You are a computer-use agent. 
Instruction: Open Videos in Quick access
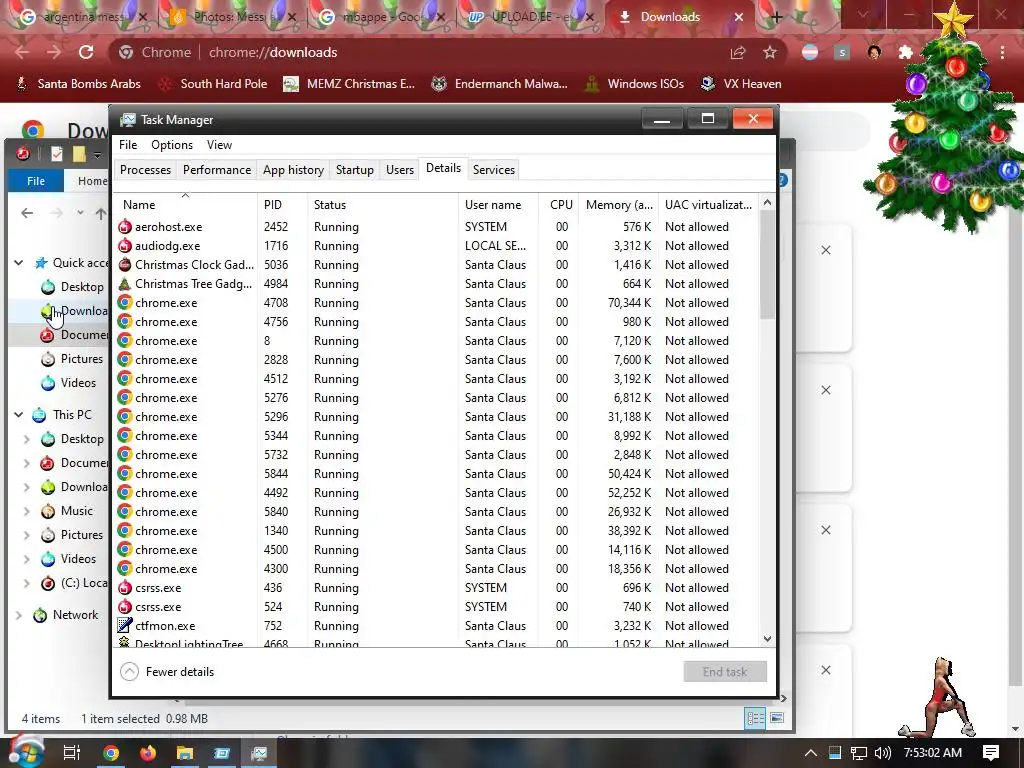68,383
